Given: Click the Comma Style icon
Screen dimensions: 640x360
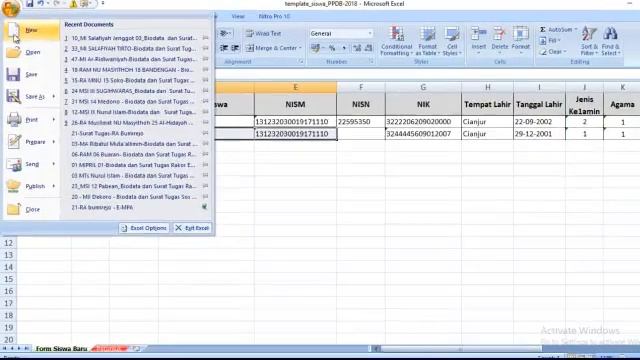Looking at the screenshot, I should coord(344,48).
